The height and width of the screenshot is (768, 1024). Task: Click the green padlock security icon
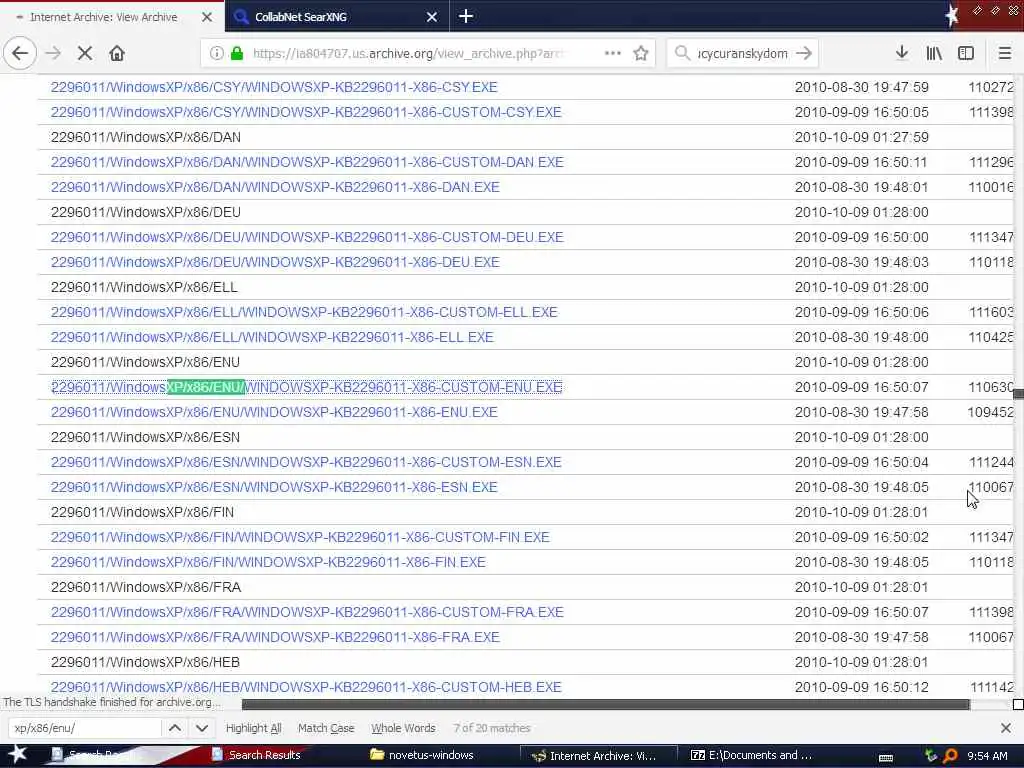[237, 54]
